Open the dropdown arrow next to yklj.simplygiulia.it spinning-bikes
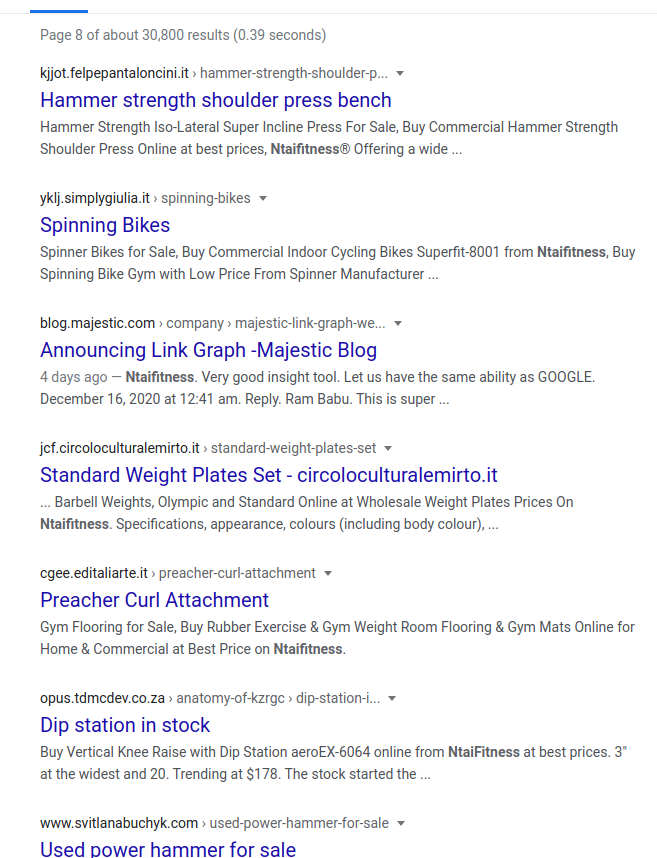 pos(263,199)
